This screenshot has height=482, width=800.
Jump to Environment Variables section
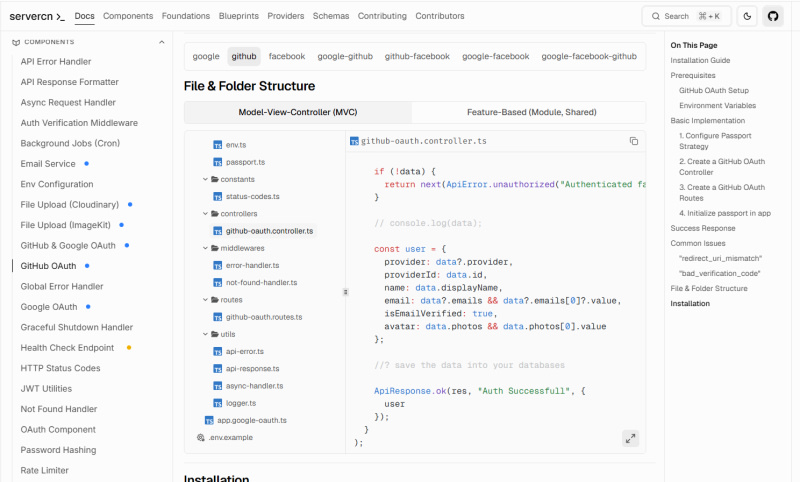click(x=717, y=106)
